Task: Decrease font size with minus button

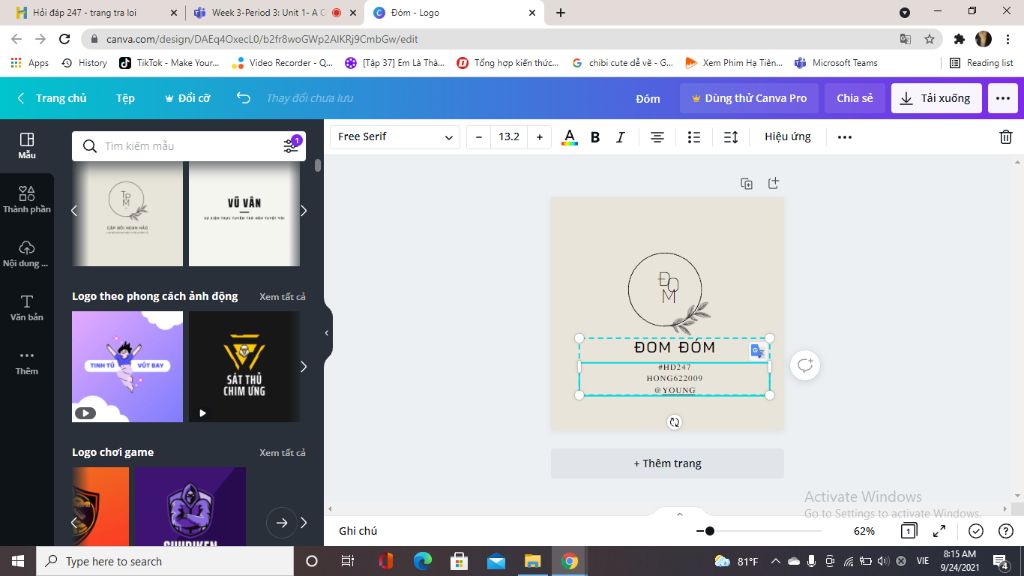Action: click(x=479, y=136)
